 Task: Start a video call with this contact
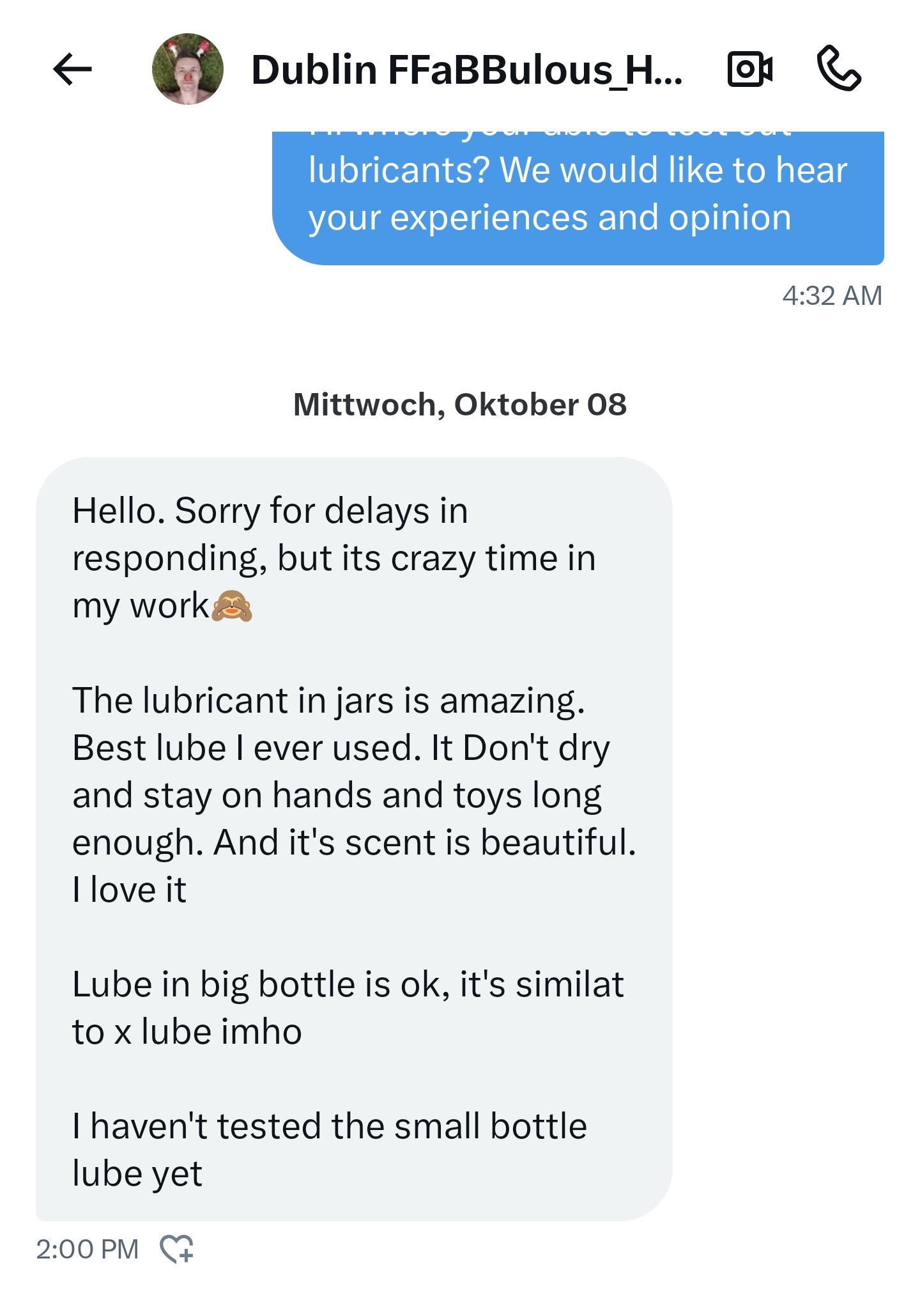(749, 69)
